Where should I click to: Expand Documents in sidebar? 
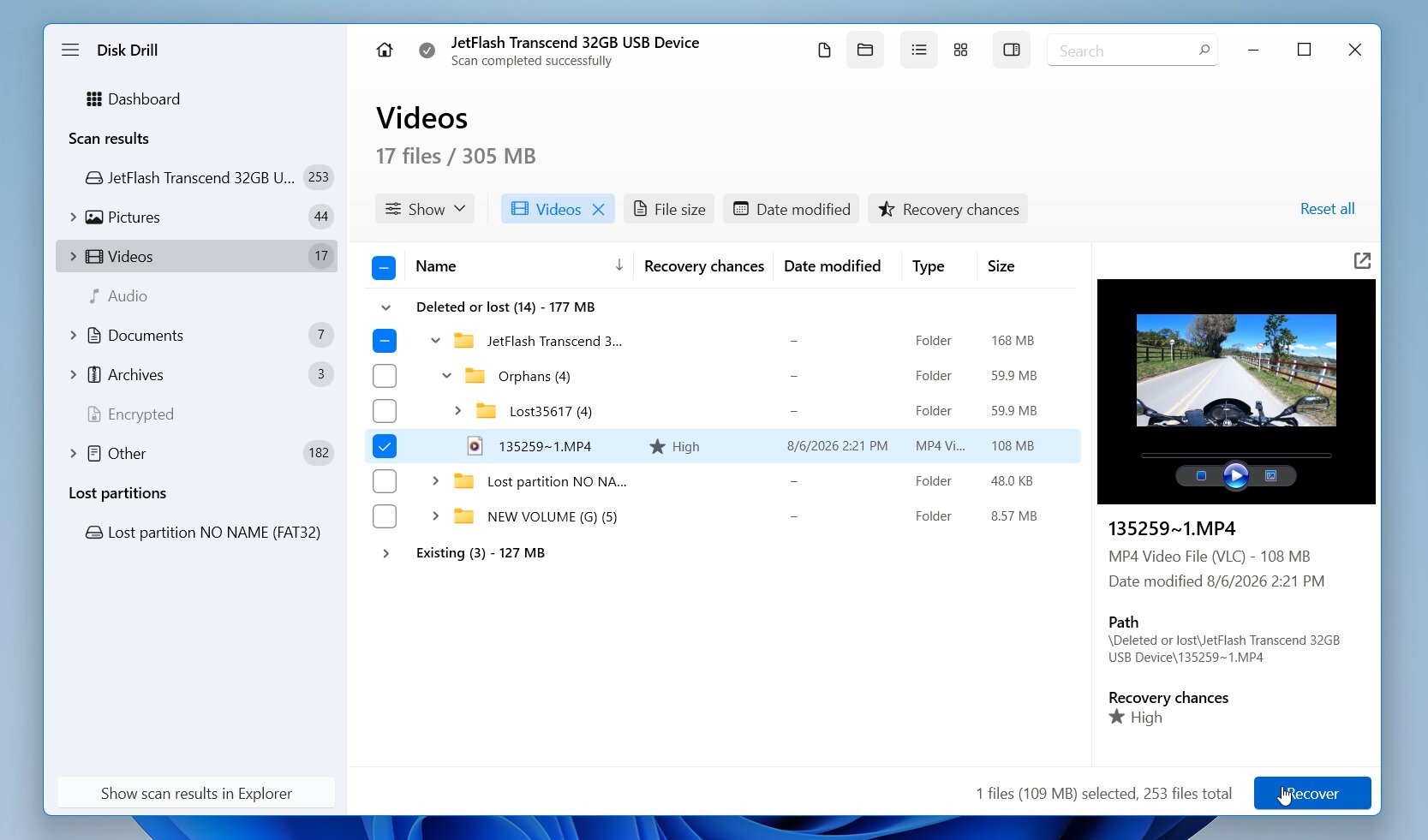coord(73,335)
